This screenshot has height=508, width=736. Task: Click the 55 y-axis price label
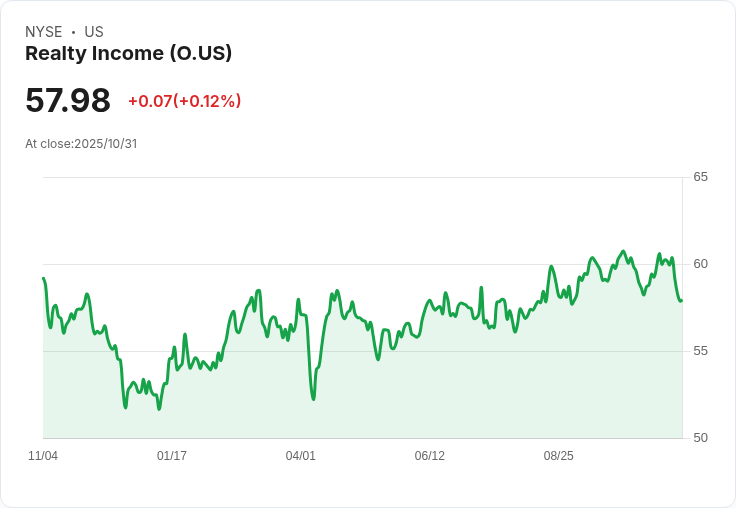pyautogui.click(x=700, y=351)
